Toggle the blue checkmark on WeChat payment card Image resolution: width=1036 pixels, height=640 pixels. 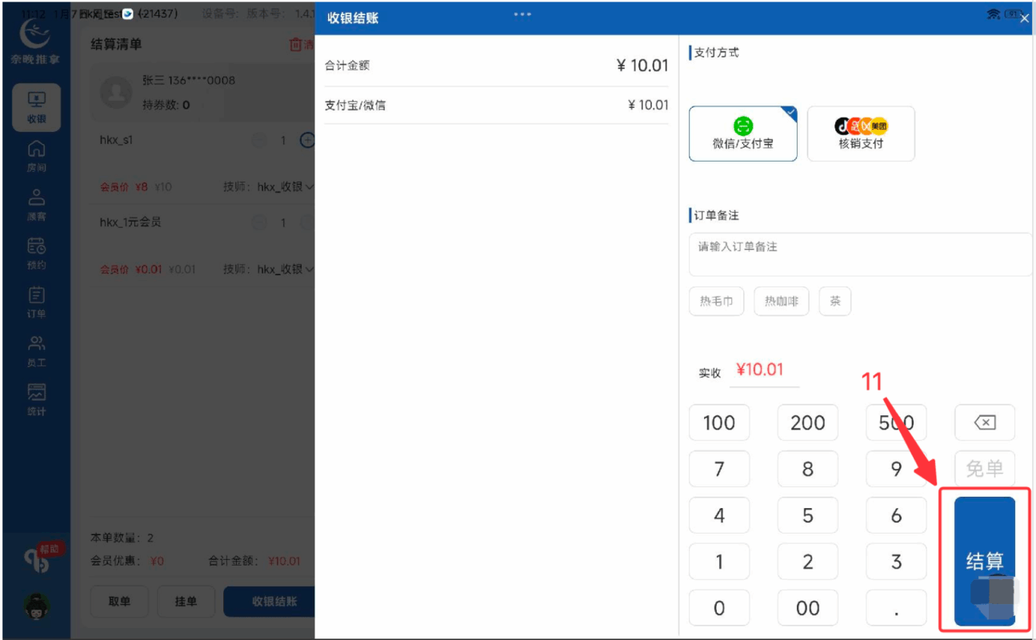pyautogui.click(x=791, y=113)
